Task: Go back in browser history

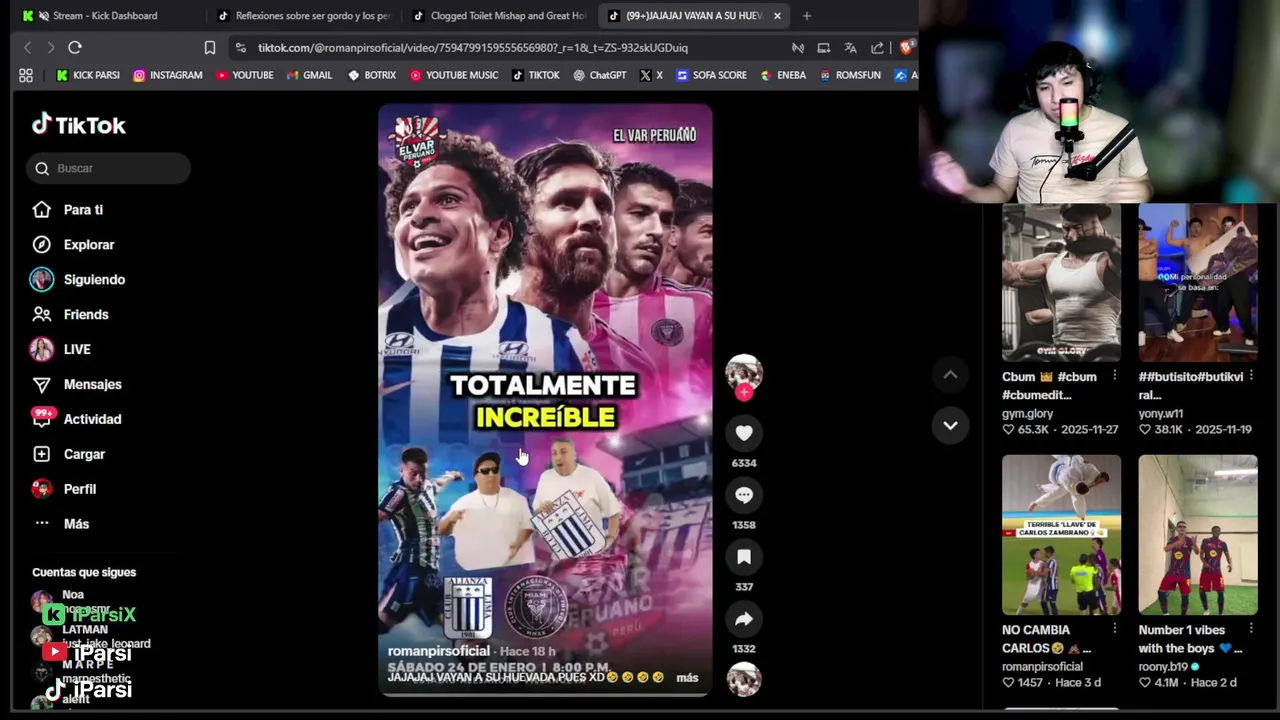Action: (27, 47)
